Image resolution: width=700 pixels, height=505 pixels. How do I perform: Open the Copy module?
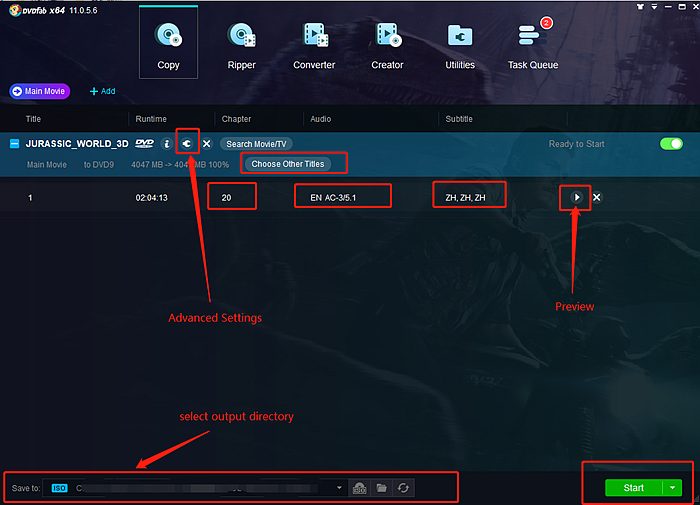(168, 43)
